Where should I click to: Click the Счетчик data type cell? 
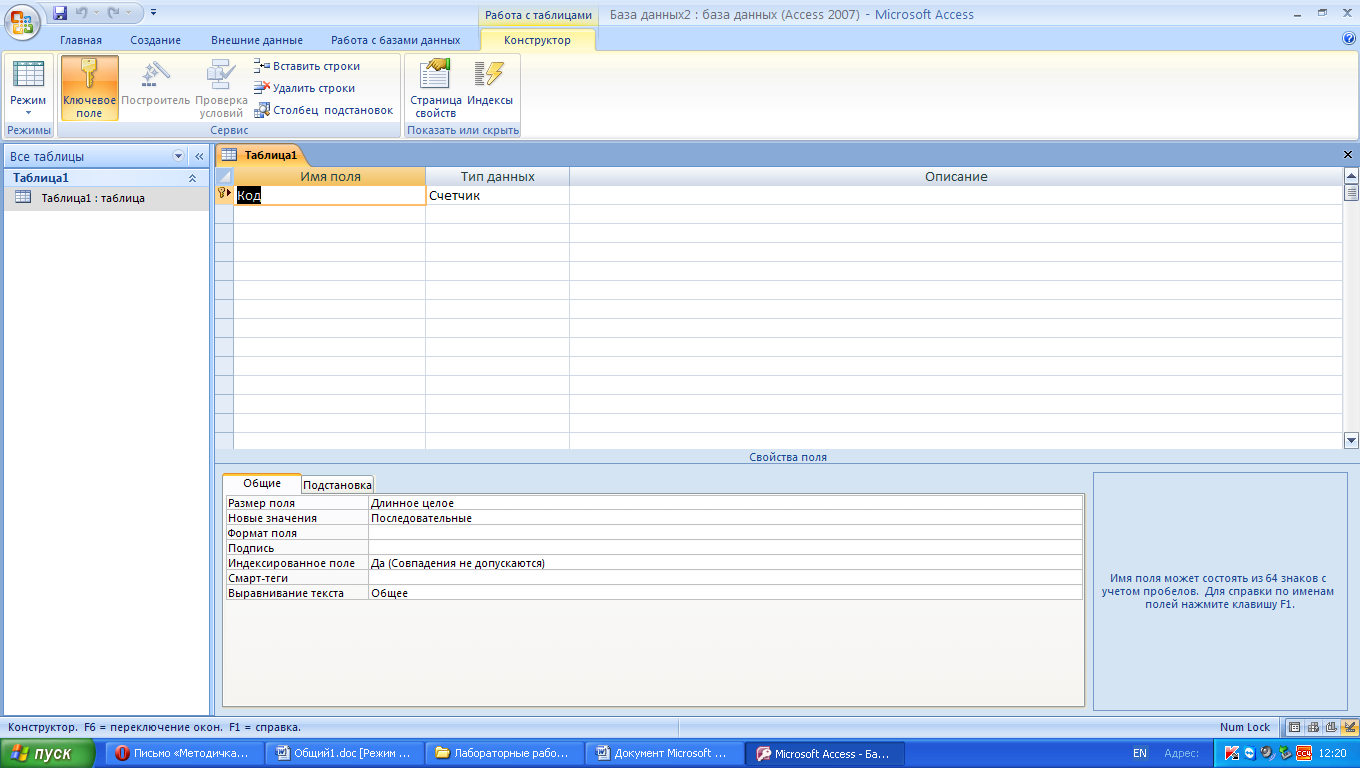pos(497,196)
